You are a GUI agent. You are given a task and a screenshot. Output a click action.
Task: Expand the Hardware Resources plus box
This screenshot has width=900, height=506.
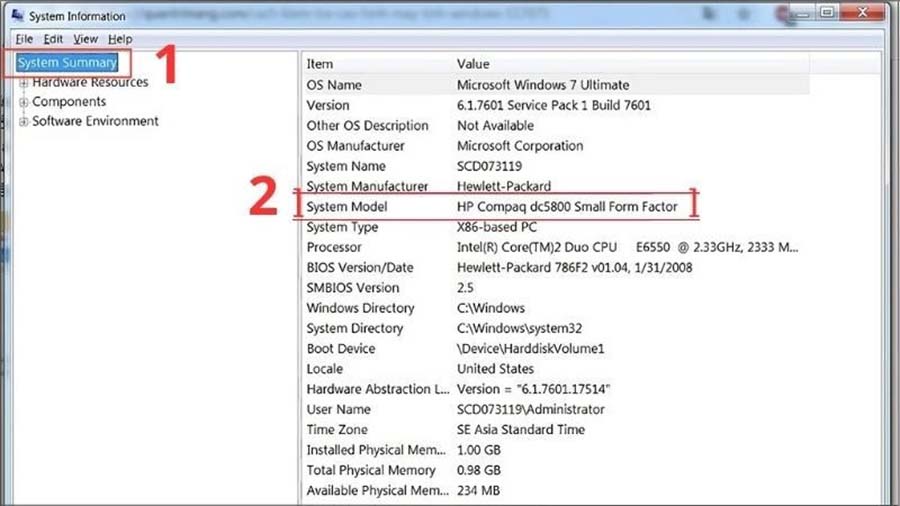pos(24,83)
